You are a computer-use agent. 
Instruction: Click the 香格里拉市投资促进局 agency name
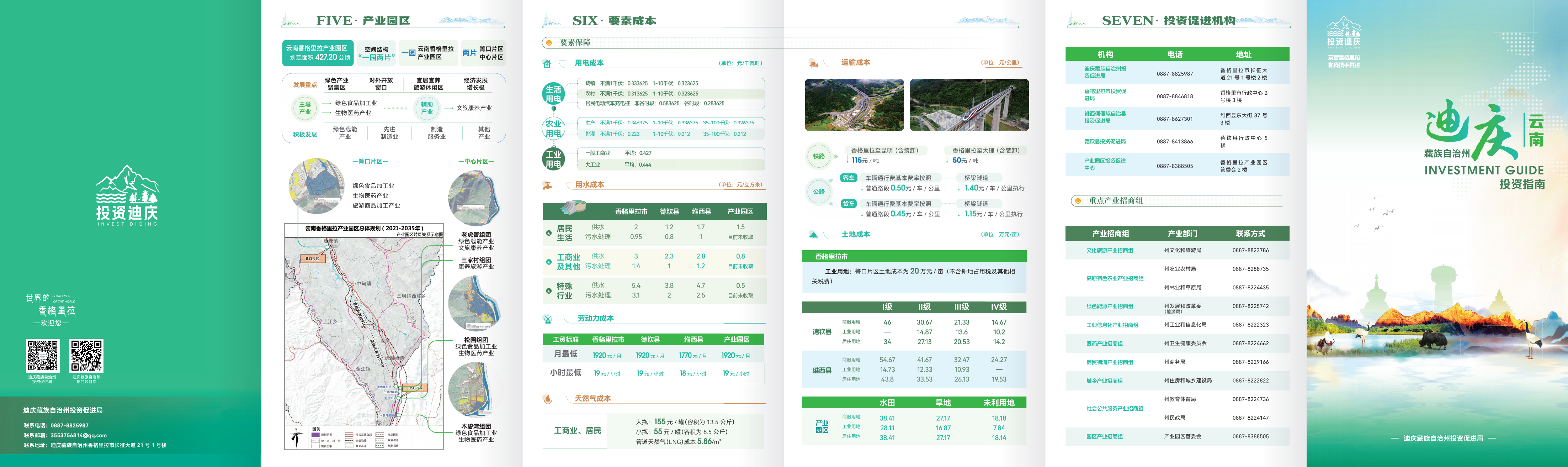pos(1105,95)
